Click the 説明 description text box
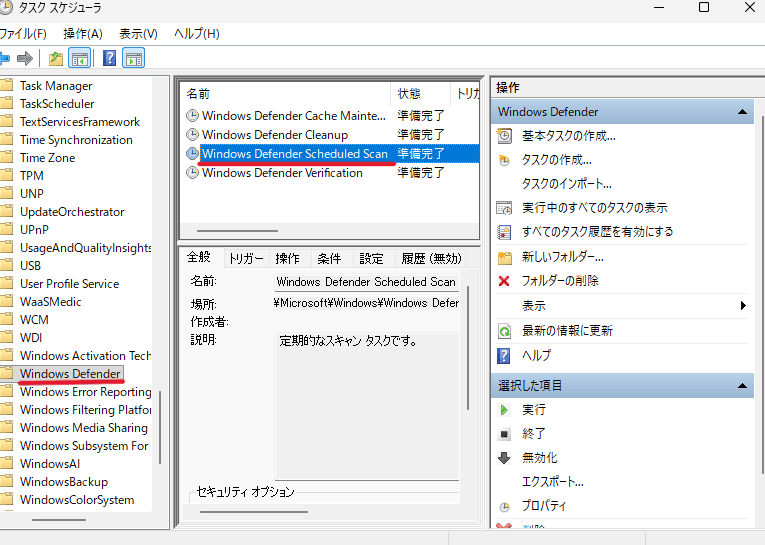 pyautogui.click(x=367, y=406)
